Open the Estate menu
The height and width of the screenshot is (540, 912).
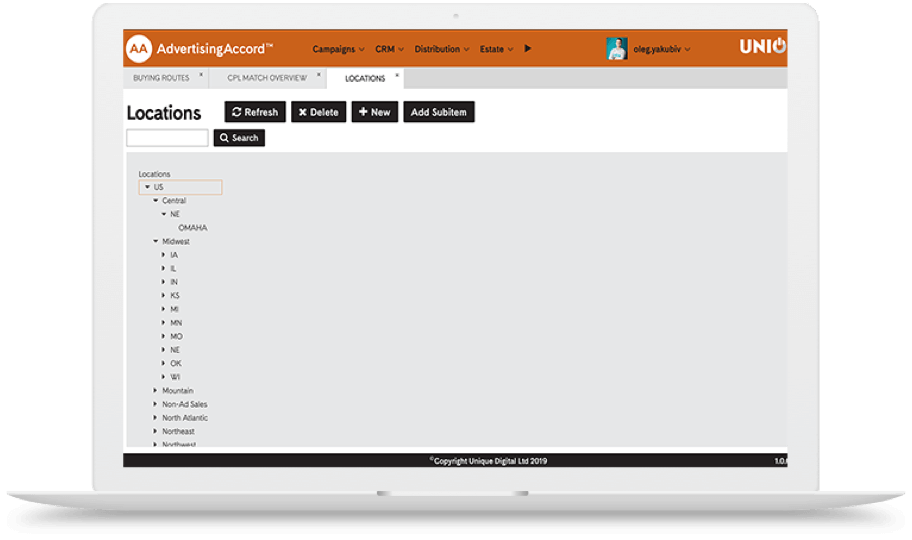(496, 49)
